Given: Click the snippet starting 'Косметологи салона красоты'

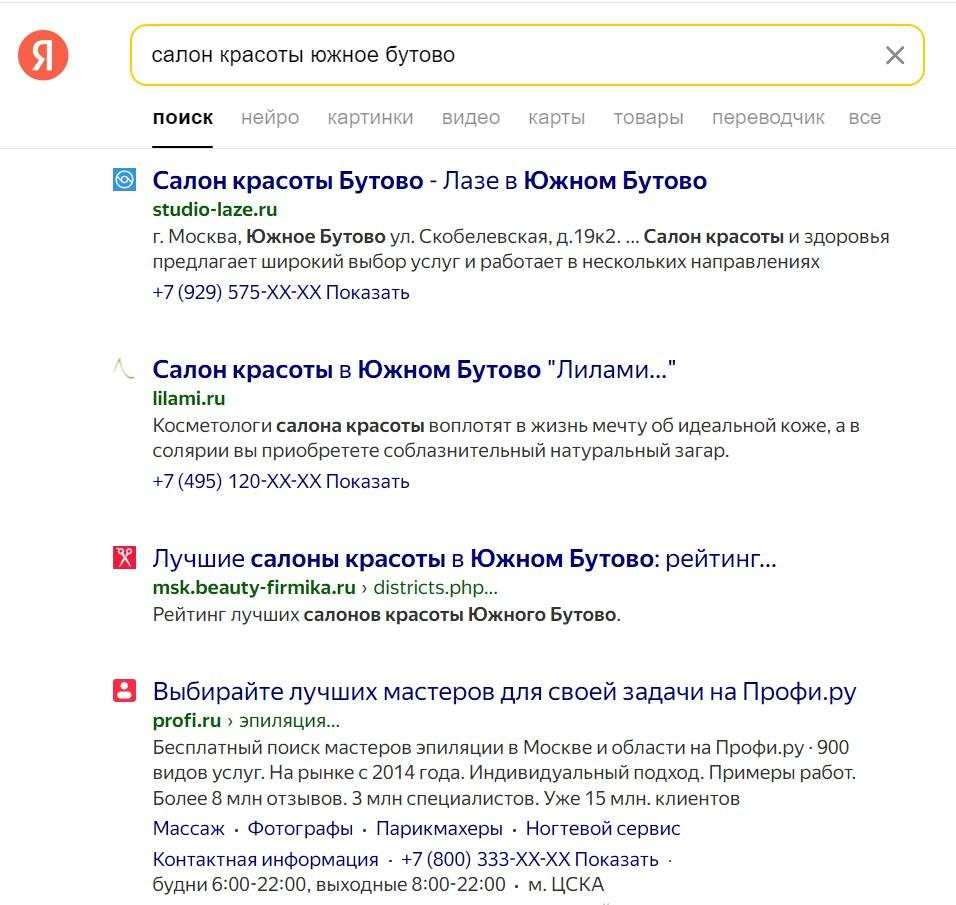Looking at the screenshot, I should pyautogui.click(x=506, y=438).
